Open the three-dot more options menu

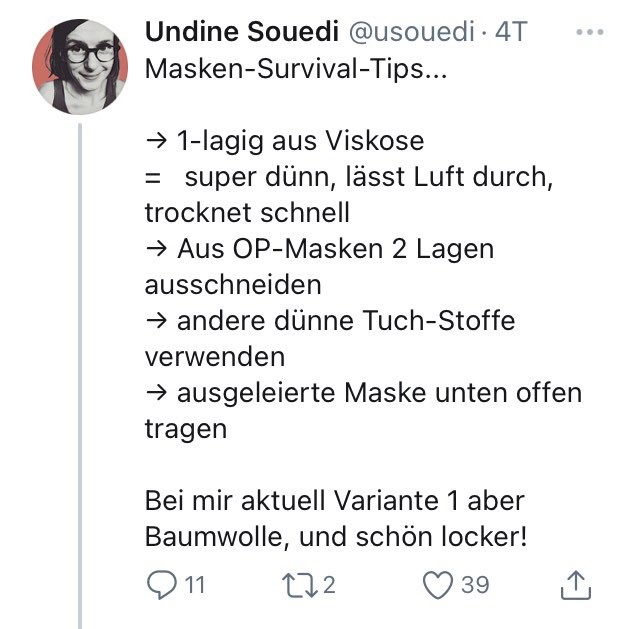[x=591, y=32]
